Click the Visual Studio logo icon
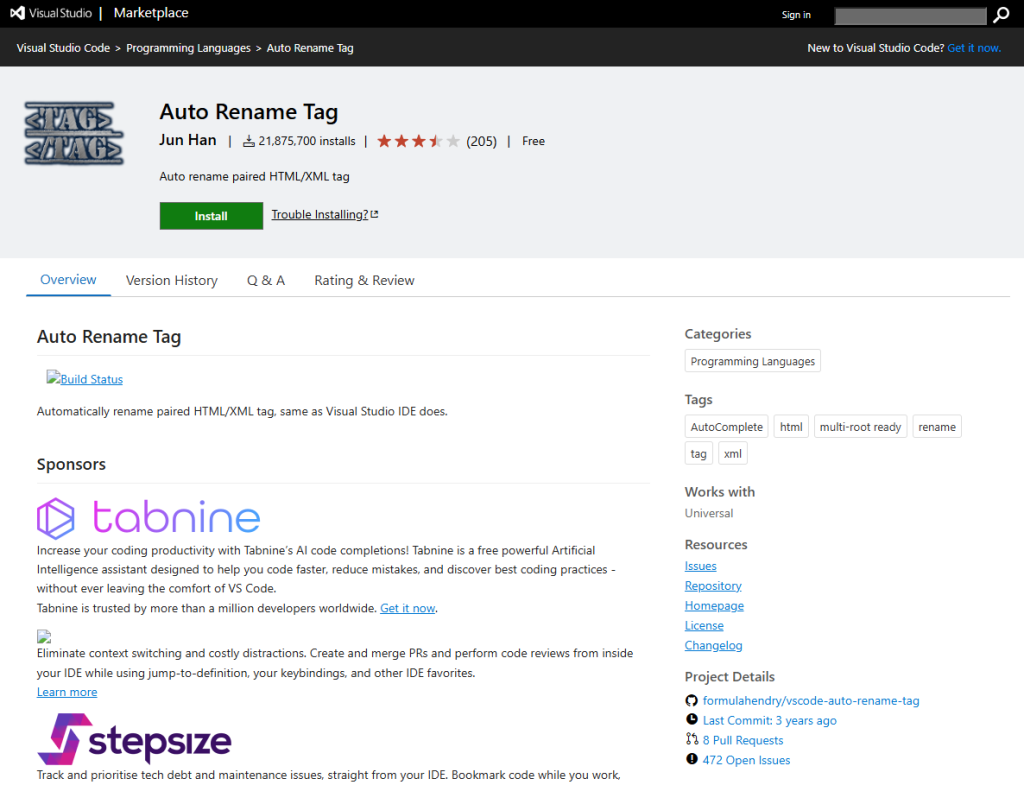 tap(18, 13)
